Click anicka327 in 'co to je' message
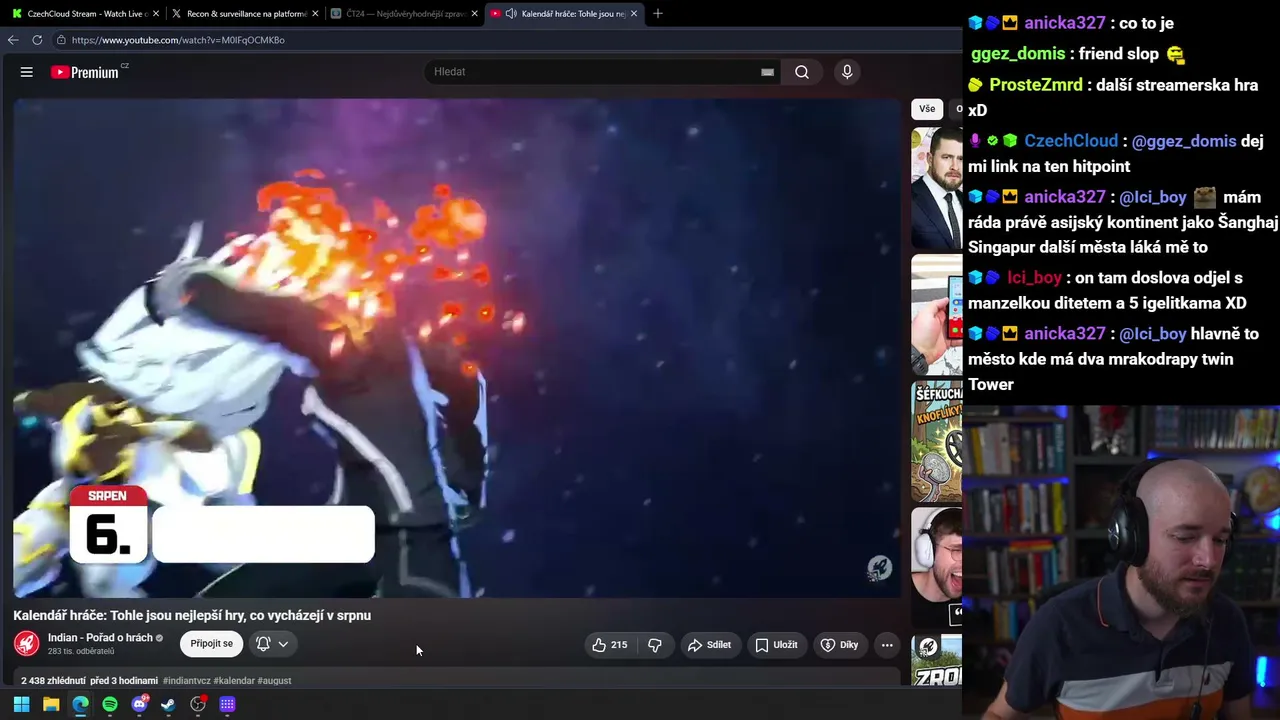 (x=1065, y=23)
